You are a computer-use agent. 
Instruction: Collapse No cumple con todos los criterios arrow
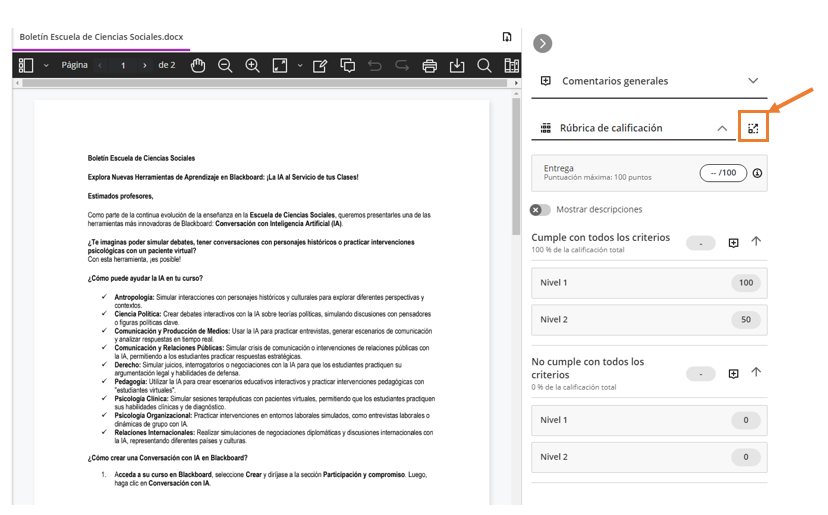(756, 372)
